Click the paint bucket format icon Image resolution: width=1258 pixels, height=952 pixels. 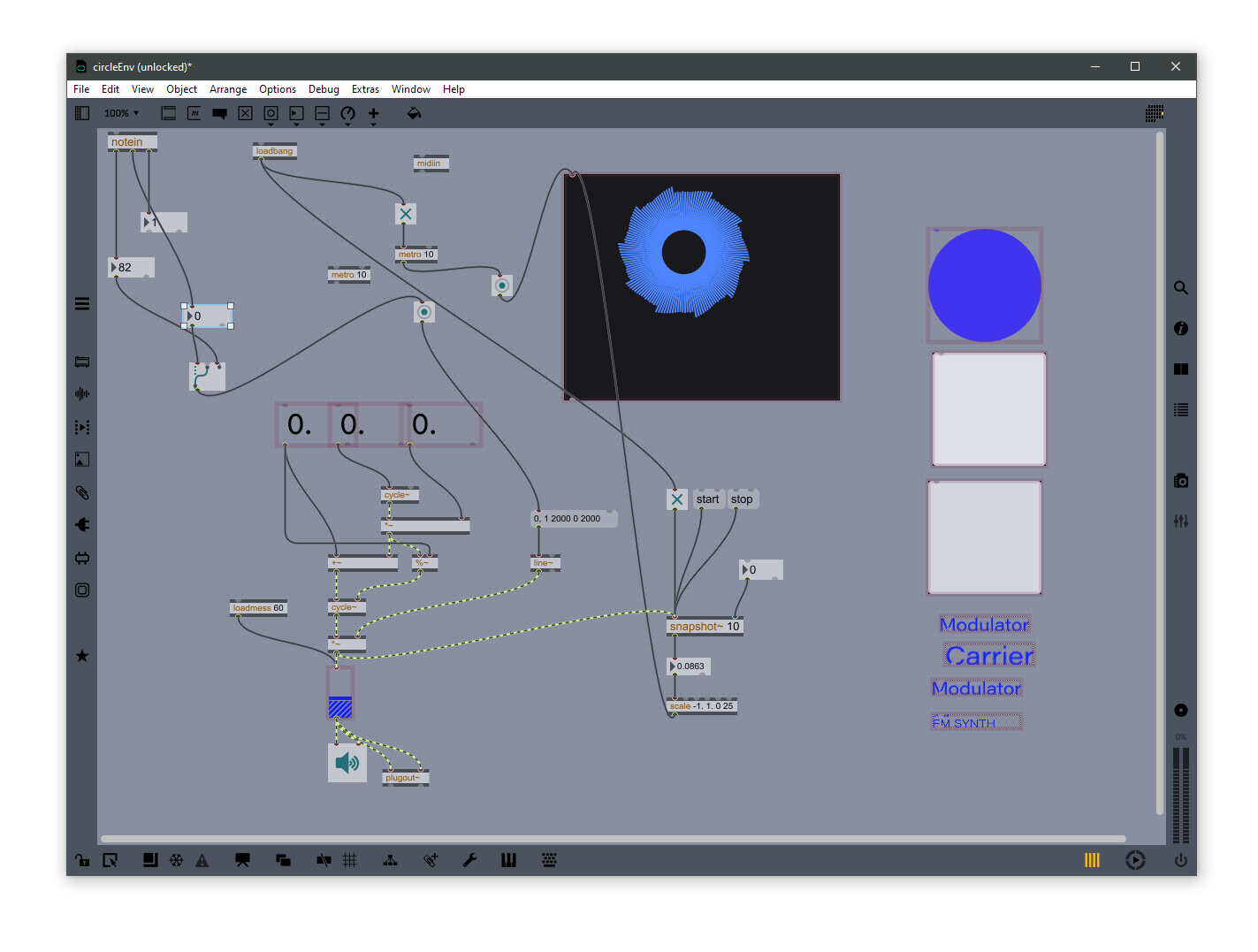click(413, 113)
